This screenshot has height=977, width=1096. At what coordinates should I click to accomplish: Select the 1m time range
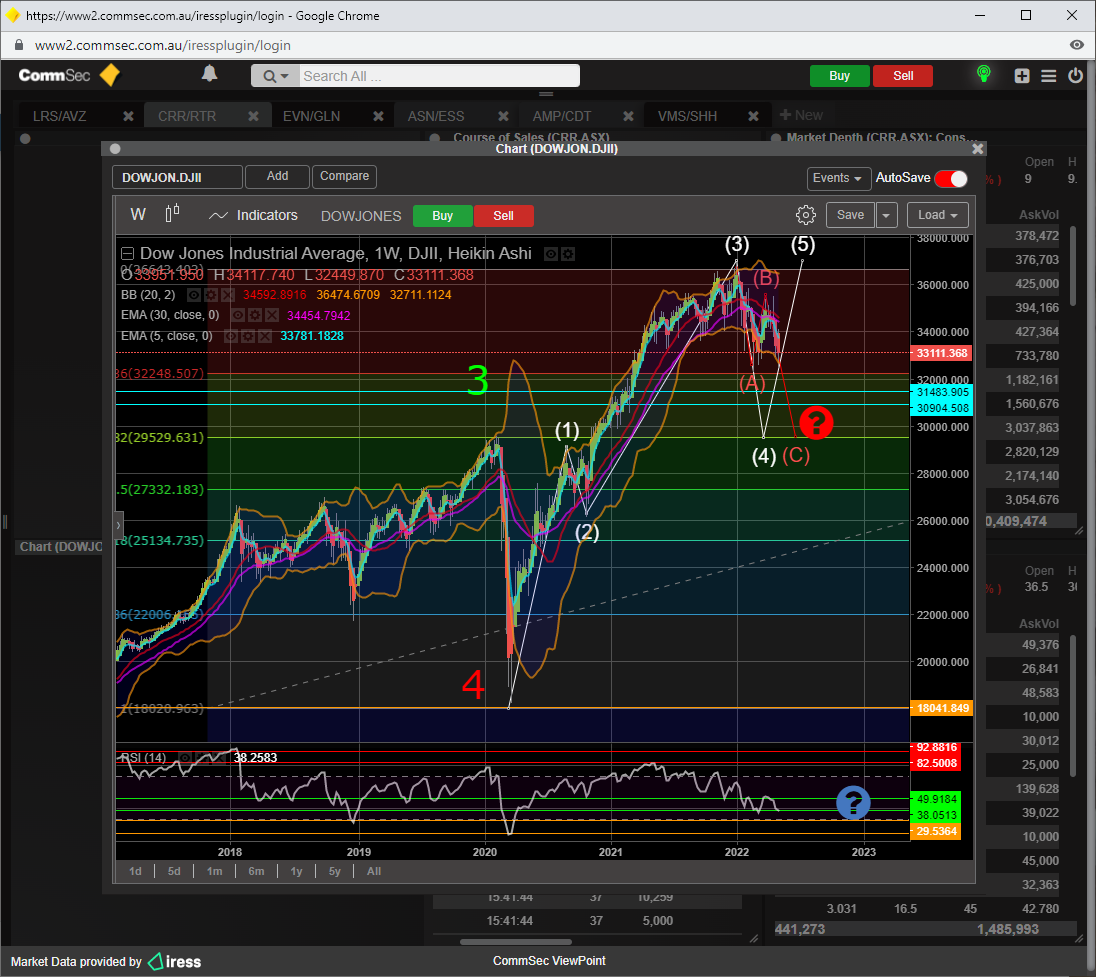[x=215, y=871]
